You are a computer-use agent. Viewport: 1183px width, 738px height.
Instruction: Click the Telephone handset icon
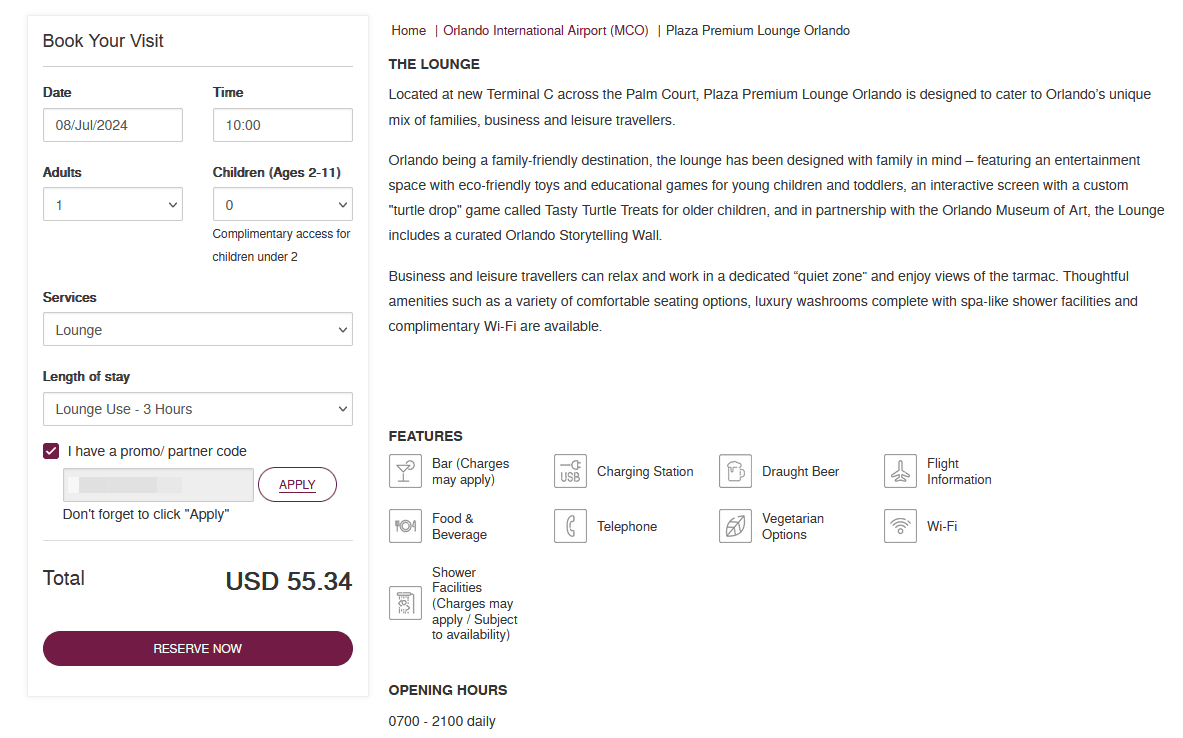[570, 526]
